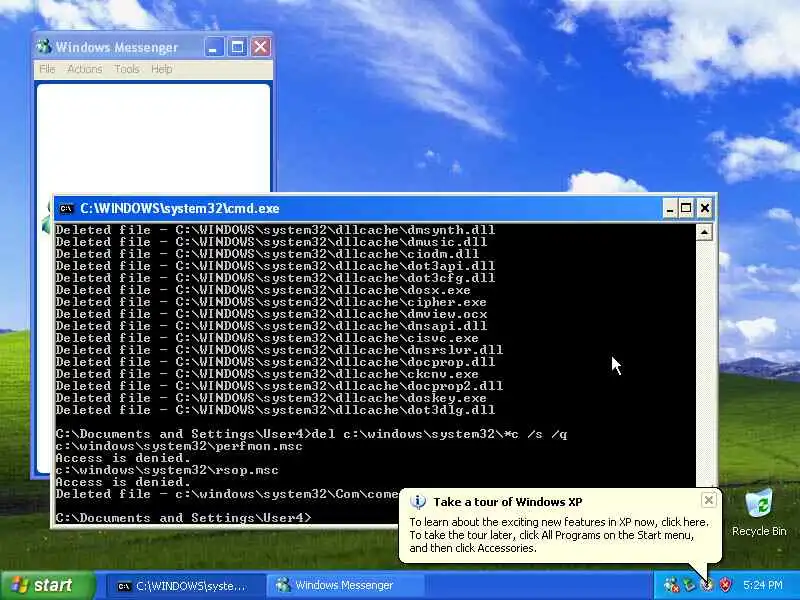The image size is (800, 600).
Task: Click the line ending in cipher.exe
Action: pyautogui.click(x=271, y=302)
